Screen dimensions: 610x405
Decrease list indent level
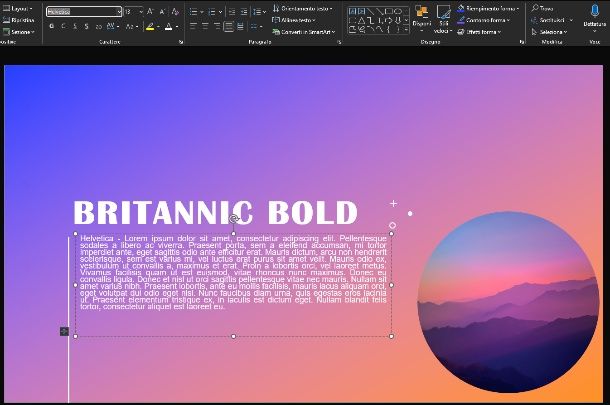(232, 12)
